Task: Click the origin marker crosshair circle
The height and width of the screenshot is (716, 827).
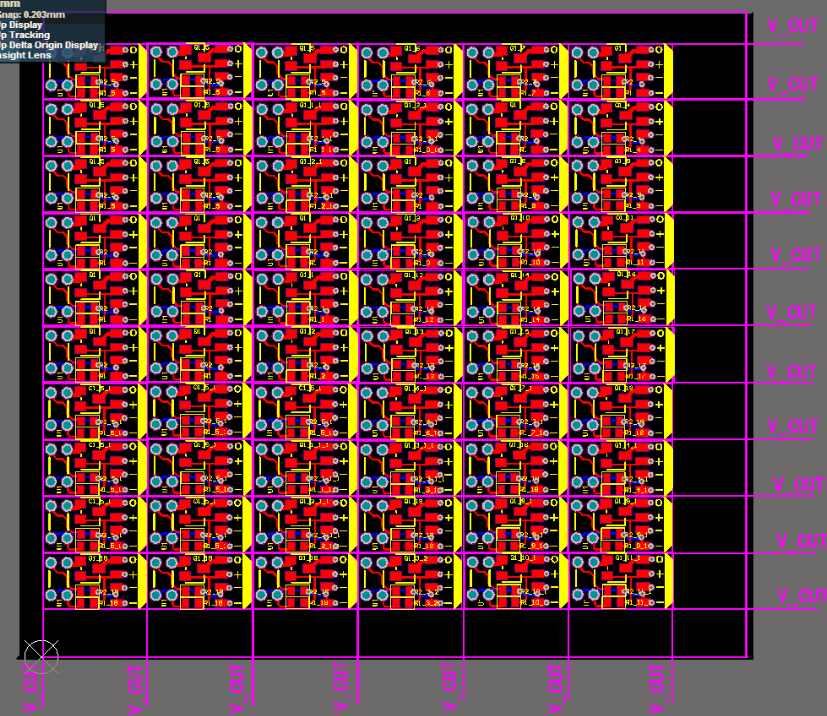Action: click(41, 656)
